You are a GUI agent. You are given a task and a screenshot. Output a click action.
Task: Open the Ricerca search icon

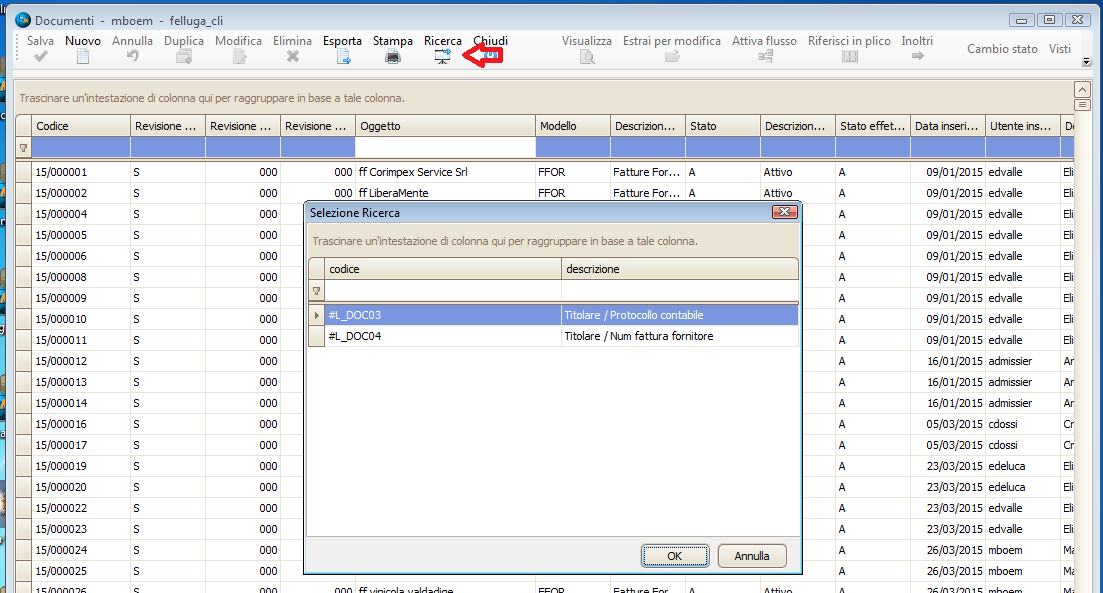click(x=443, y=57)
